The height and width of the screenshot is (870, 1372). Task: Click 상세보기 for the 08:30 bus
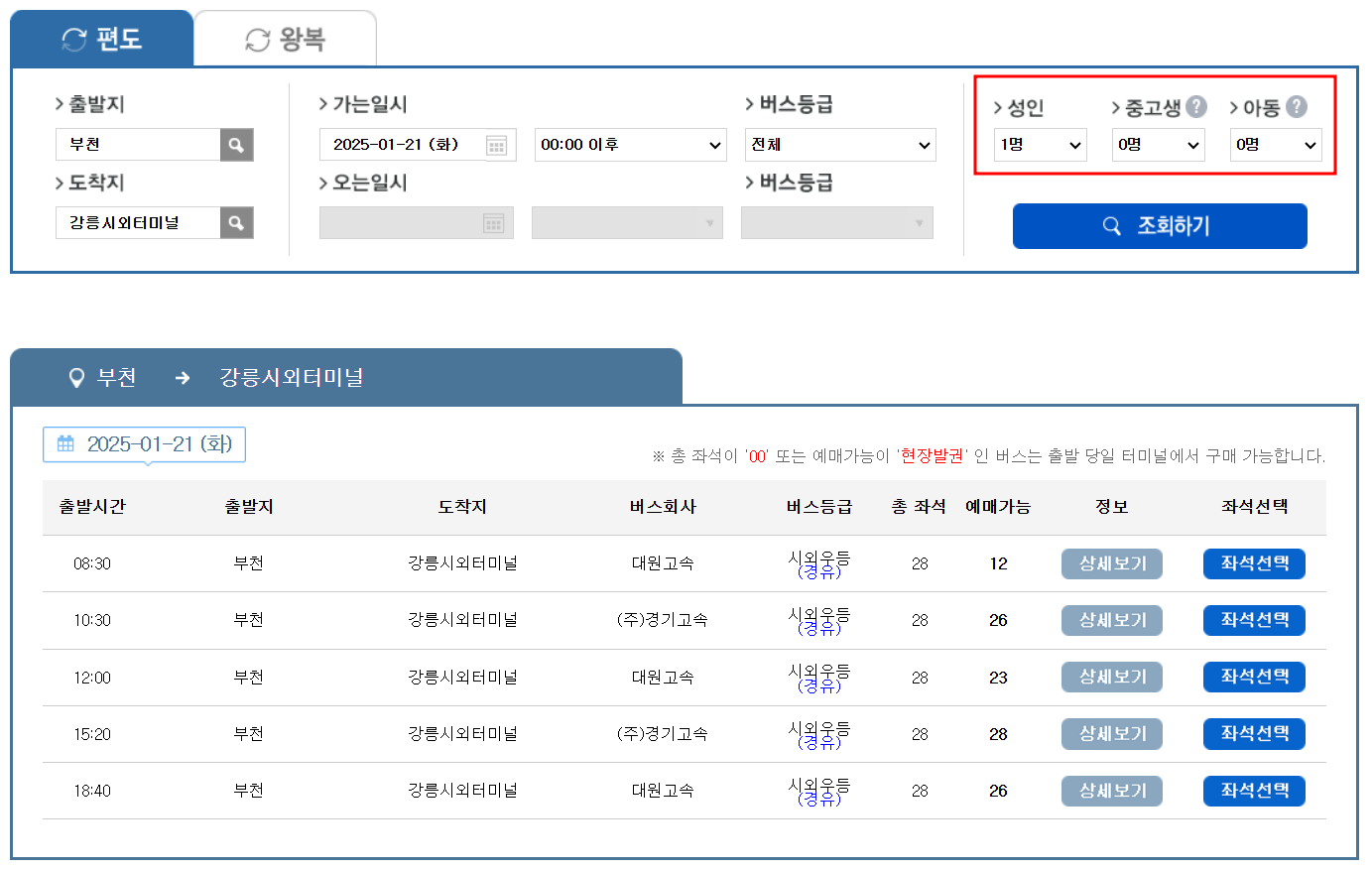point(1112,563)
